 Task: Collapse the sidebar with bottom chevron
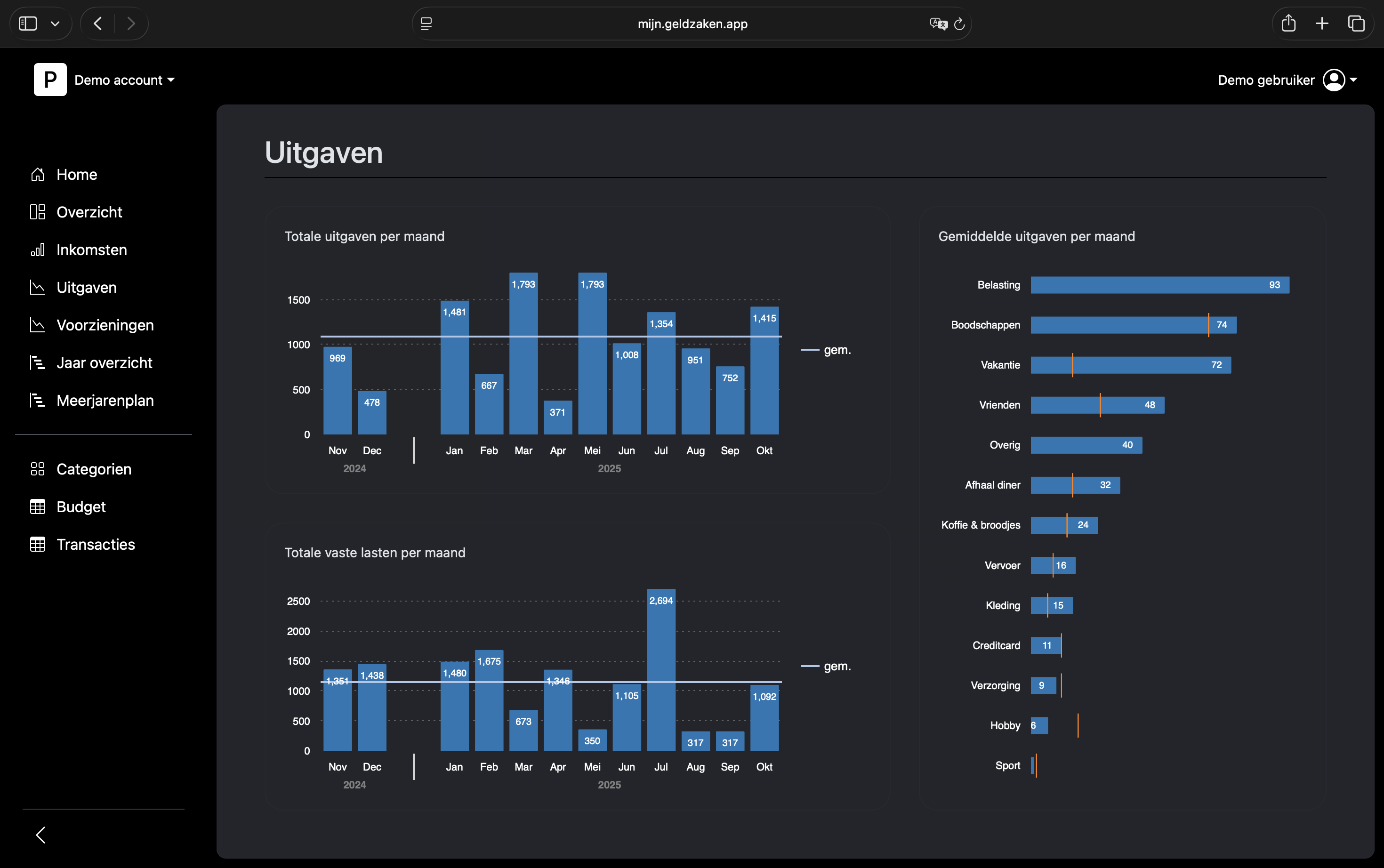click(x=41, y=835)
